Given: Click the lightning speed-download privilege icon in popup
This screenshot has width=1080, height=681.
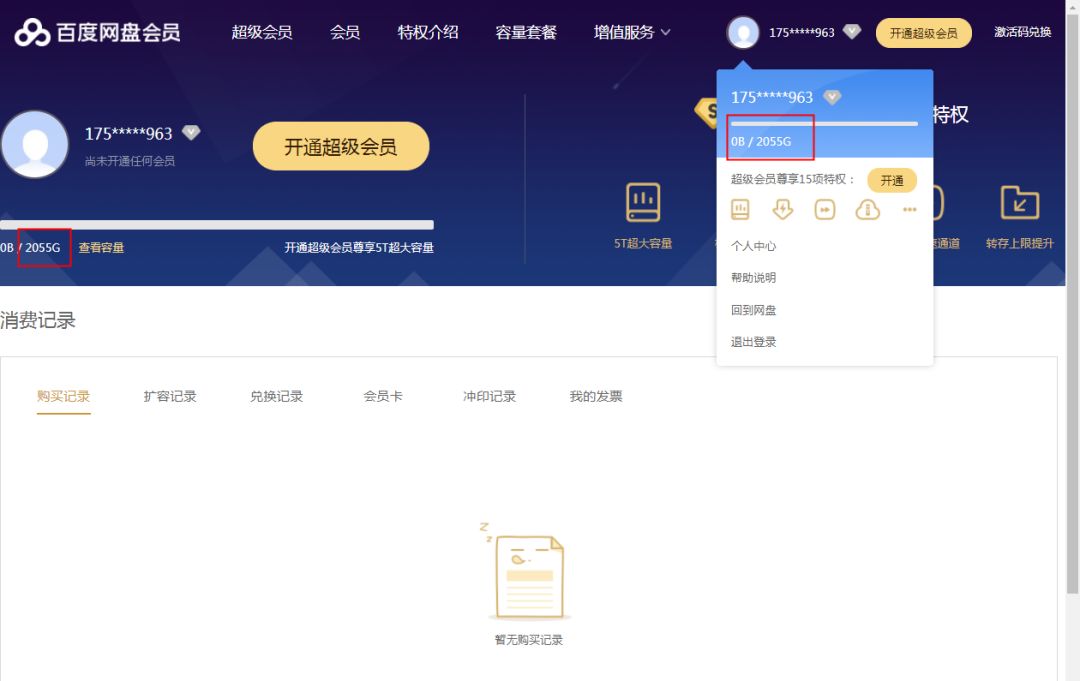Looking at the screenshot, I should click(782, 209).
